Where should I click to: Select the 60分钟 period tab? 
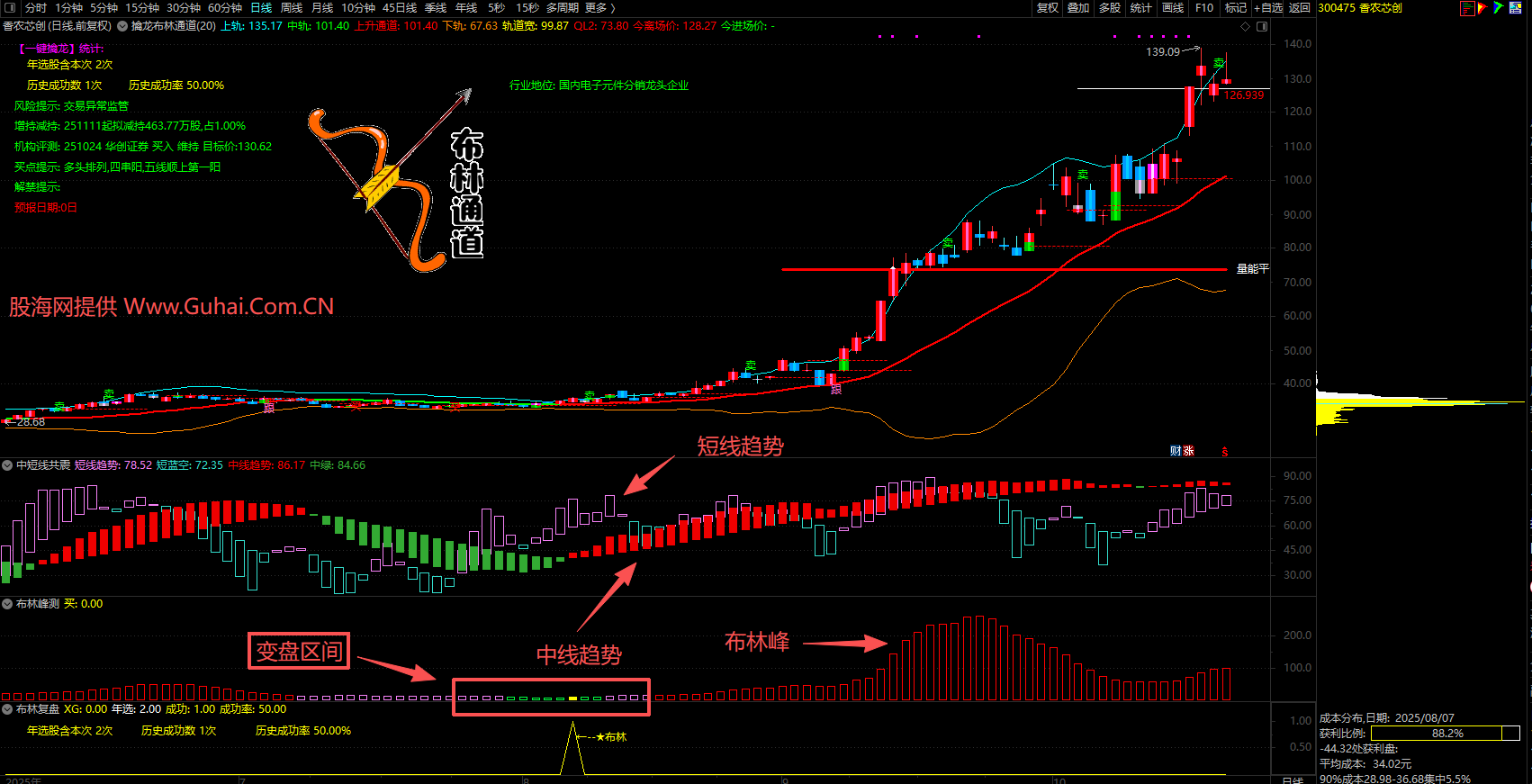tap(225, 8)
